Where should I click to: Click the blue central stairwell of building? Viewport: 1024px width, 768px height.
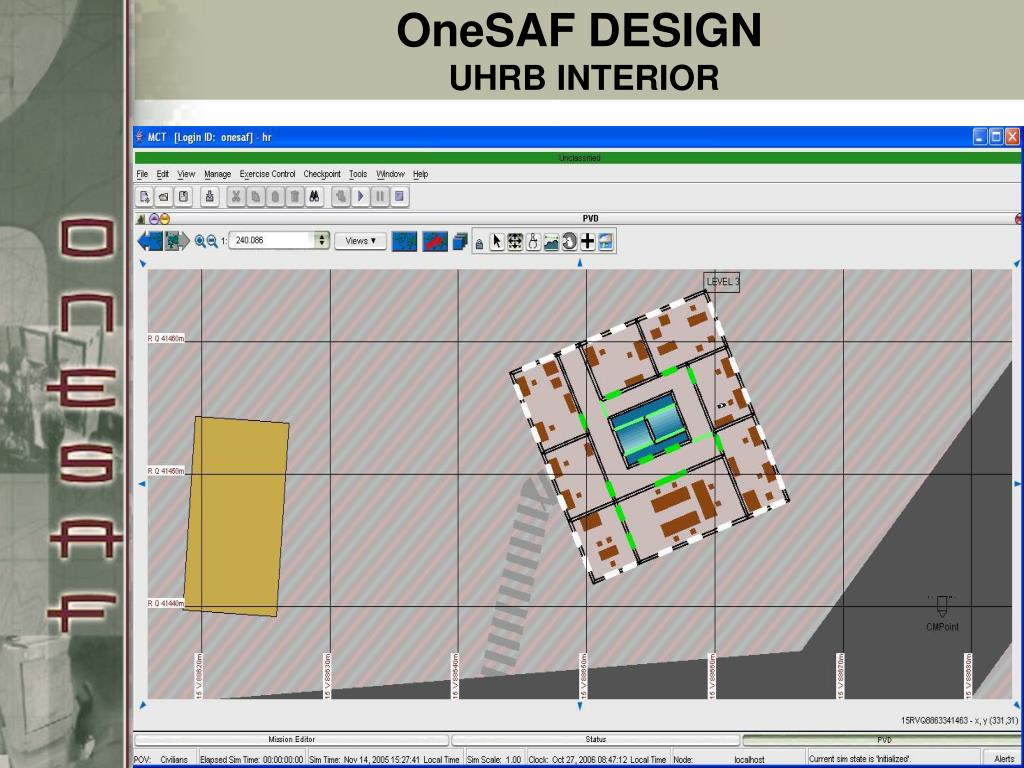[x=649, y=430]
